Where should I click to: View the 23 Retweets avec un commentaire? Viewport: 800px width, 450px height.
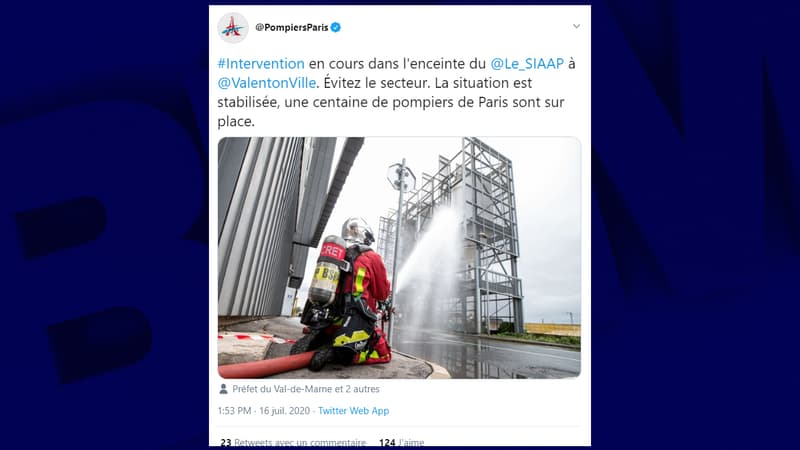click(293, 442)
